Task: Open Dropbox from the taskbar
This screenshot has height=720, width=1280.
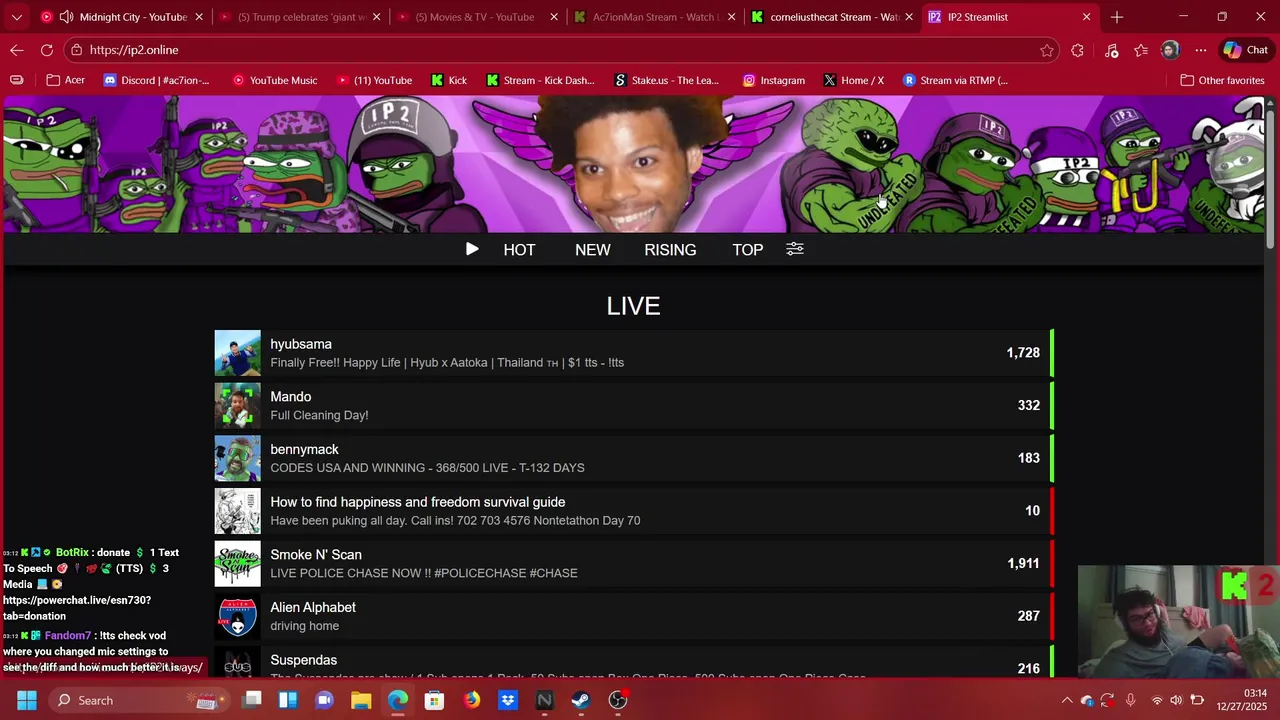Action: (x=508, y=700)
